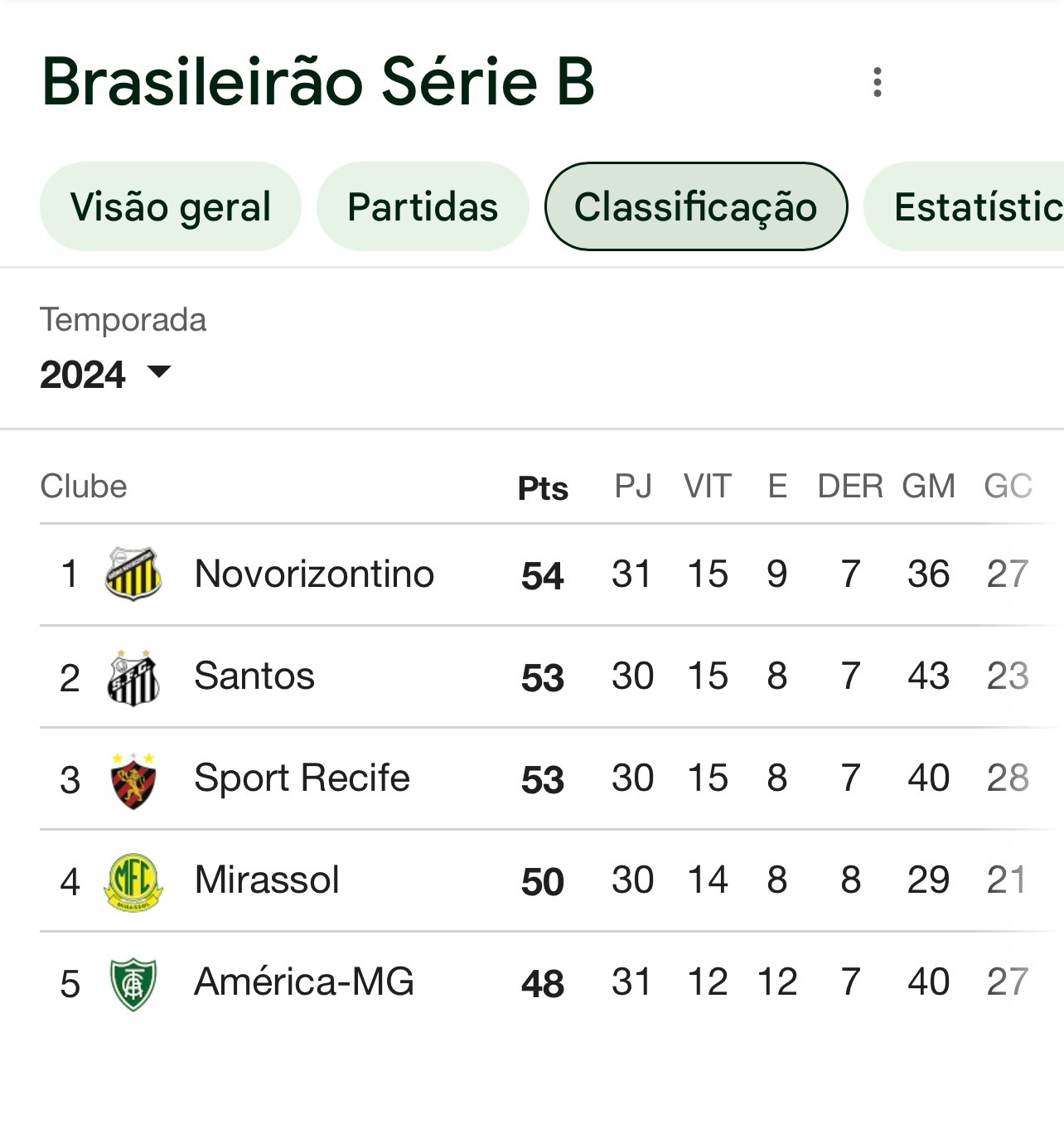Screen dimensions: 1064x1134
Task: Click the Brasileirão Série B title
Action: 318,82
